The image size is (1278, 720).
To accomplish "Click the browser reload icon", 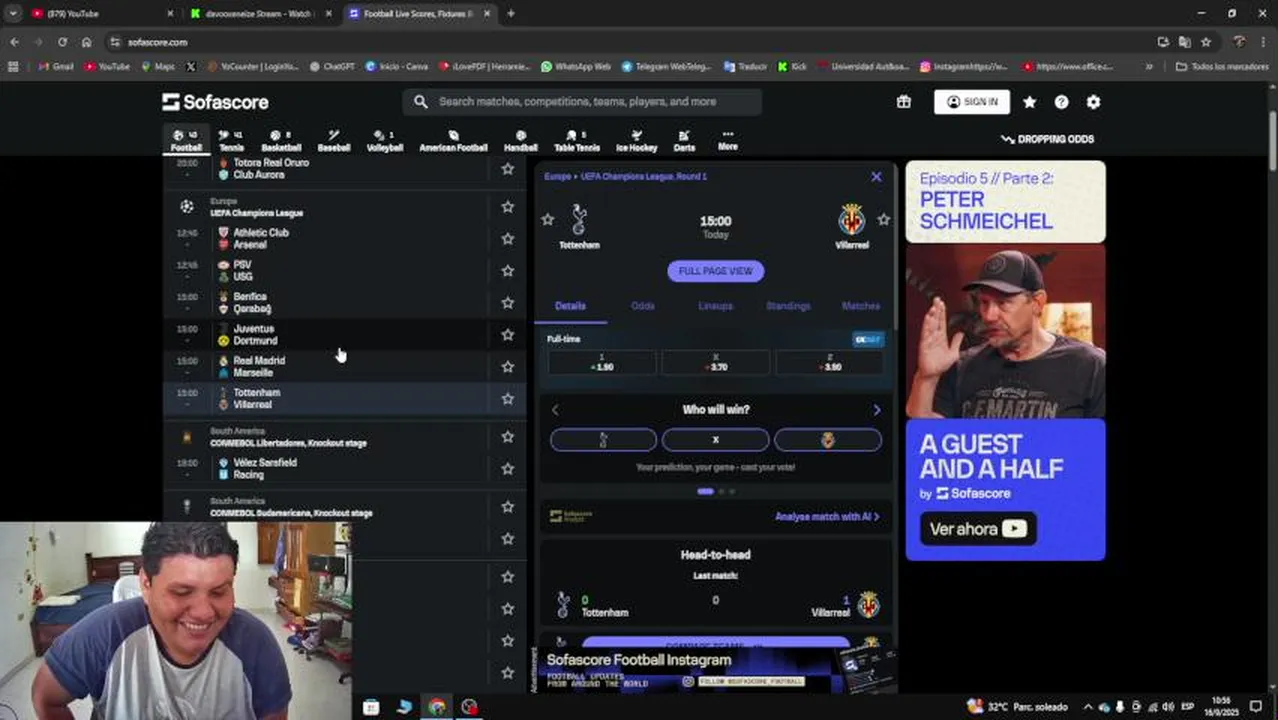I will (62, 42).
